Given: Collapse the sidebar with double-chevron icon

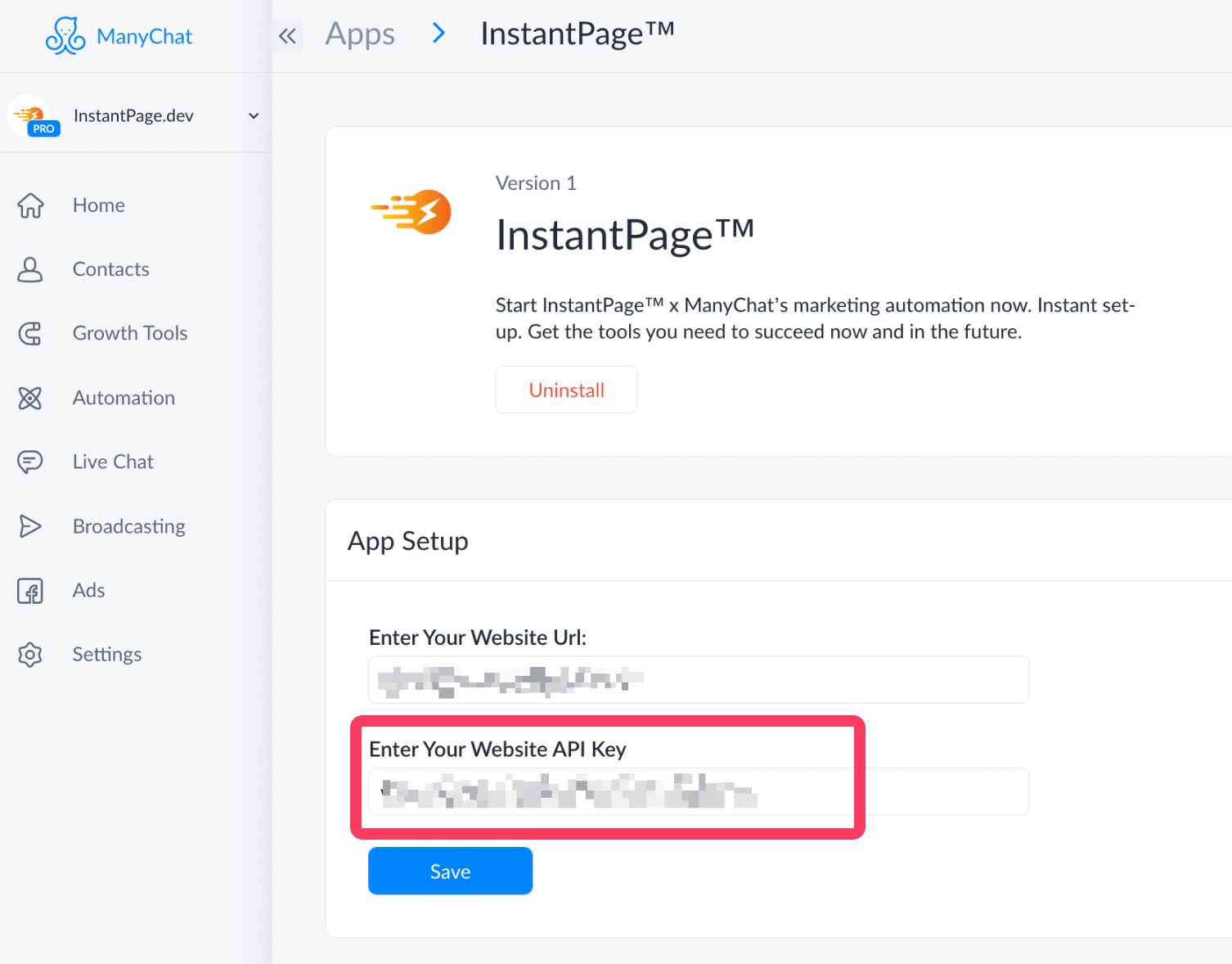Looking at the screenshot, I should (287, 36).
